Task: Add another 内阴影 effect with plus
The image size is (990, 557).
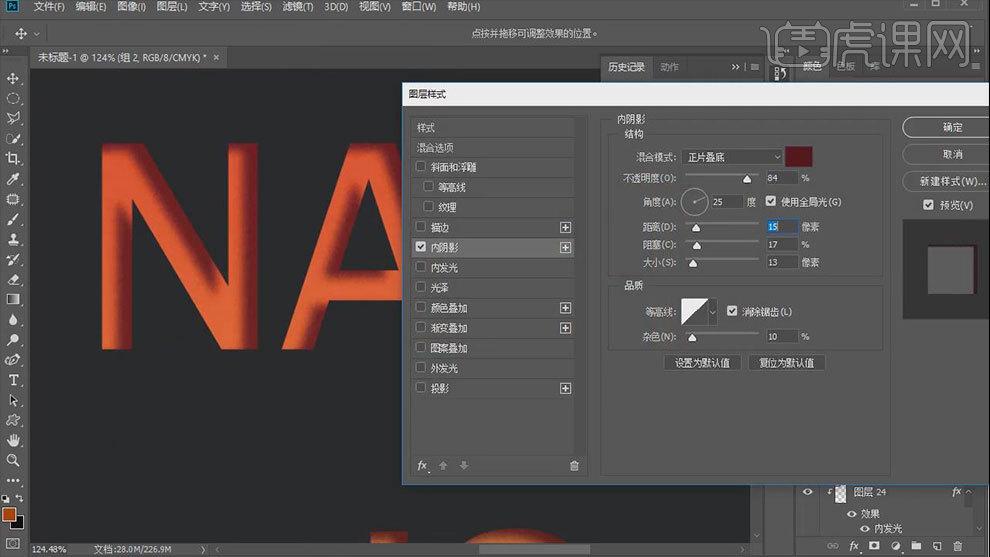Action: pos(565,248)
